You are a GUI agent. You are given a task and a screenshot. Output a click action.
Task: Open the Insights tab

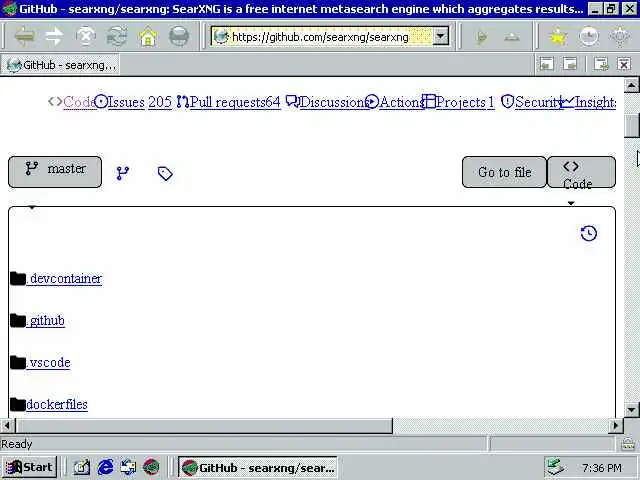click(x=588, y=102)
